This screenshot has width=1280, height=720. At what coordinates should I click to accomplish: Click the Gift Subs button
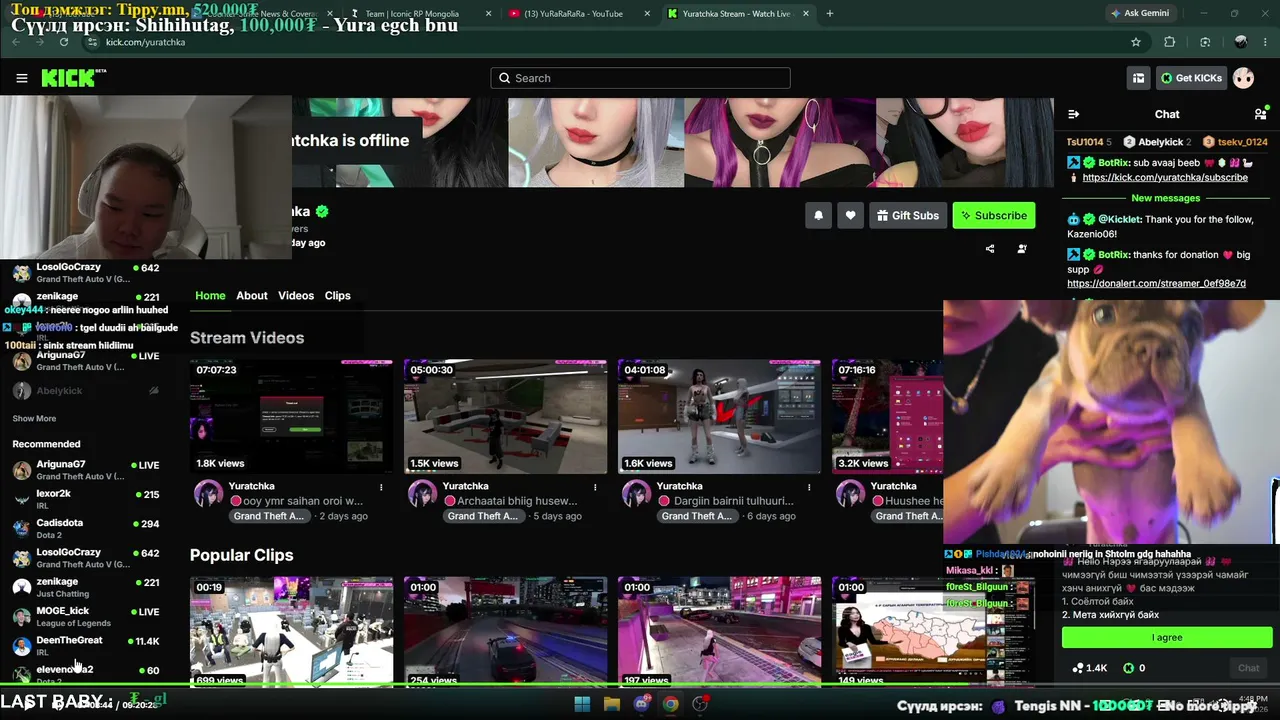(907, 215)
